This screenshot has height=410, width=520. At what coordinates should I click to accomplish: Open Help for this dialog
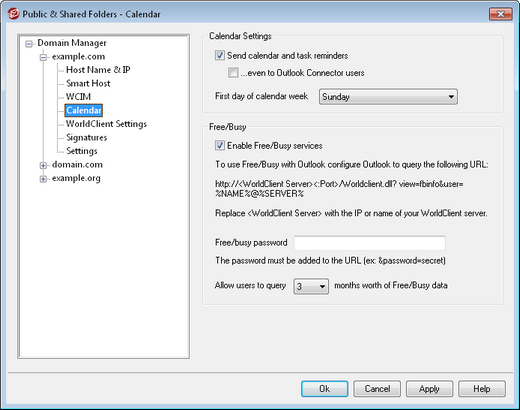[x=482, y=389]
